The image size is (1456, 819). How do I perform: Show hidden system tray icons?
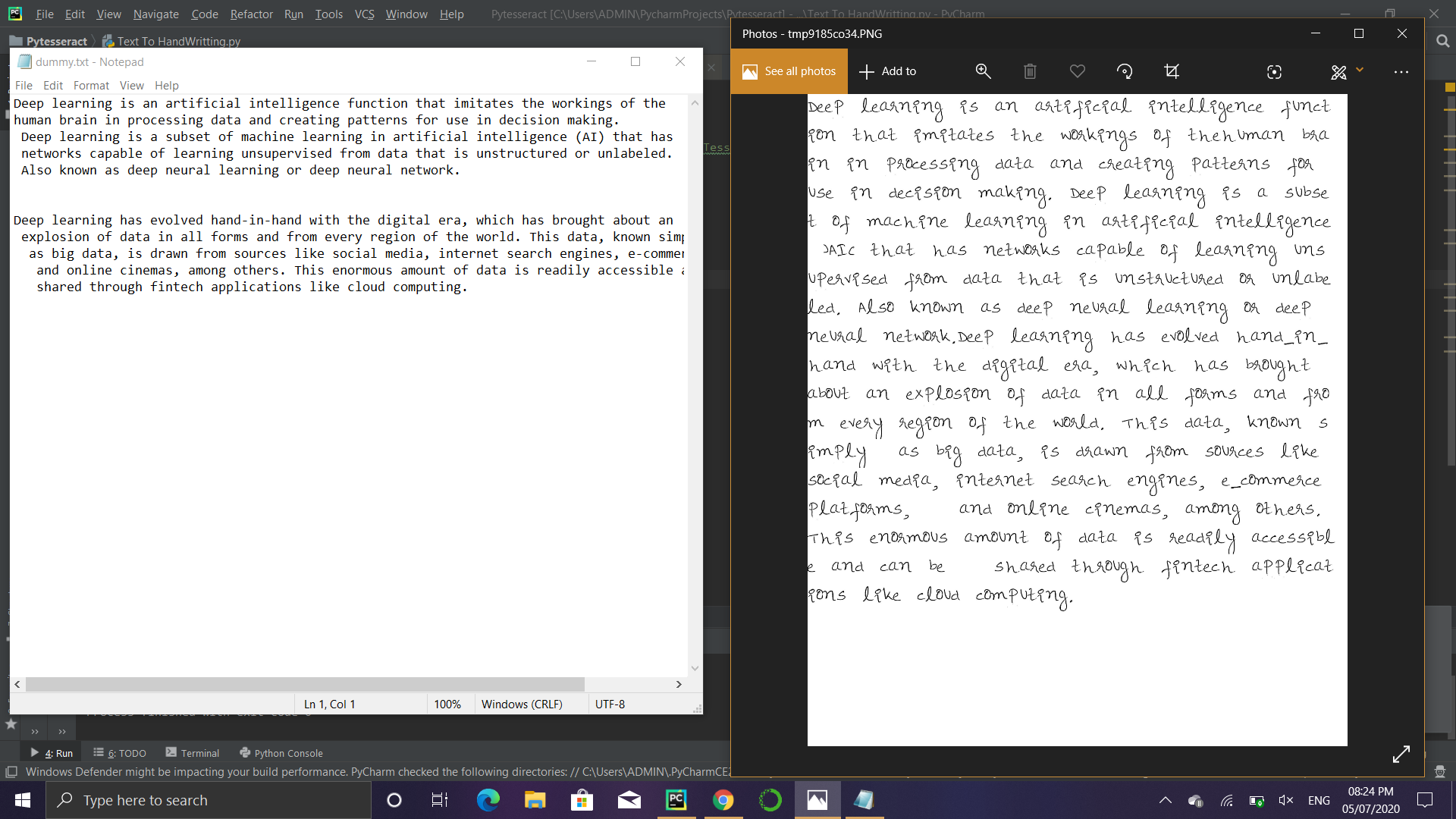point(1166,800)
